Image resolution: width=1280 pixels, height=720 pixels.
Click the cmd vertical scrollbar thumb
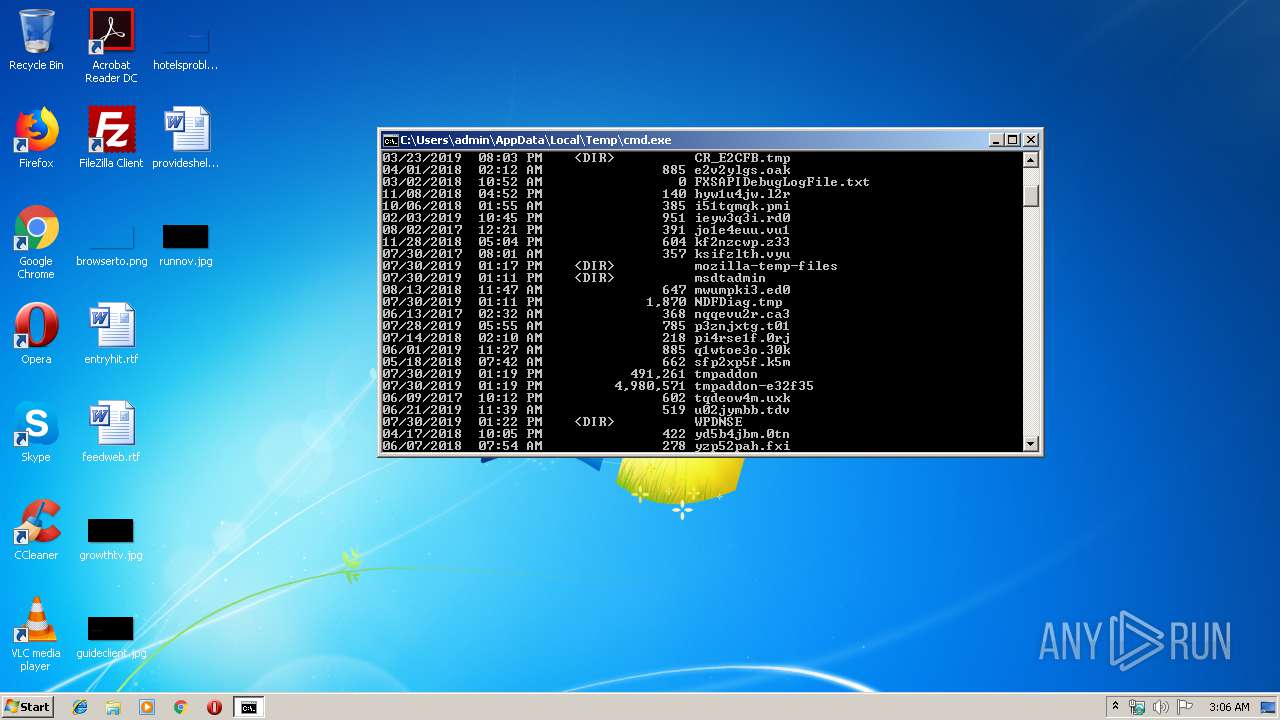pyautogui.click(x=1031, y=196)
